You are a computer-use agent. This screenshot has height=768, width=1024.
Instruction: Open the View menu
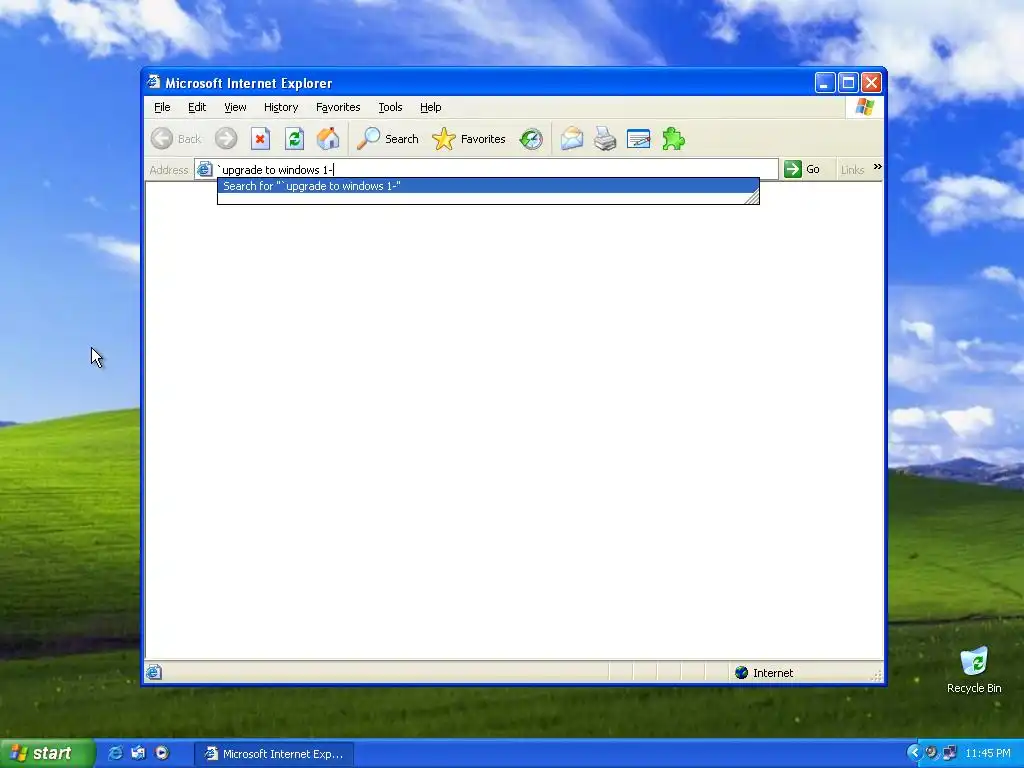tap(235, 107)
